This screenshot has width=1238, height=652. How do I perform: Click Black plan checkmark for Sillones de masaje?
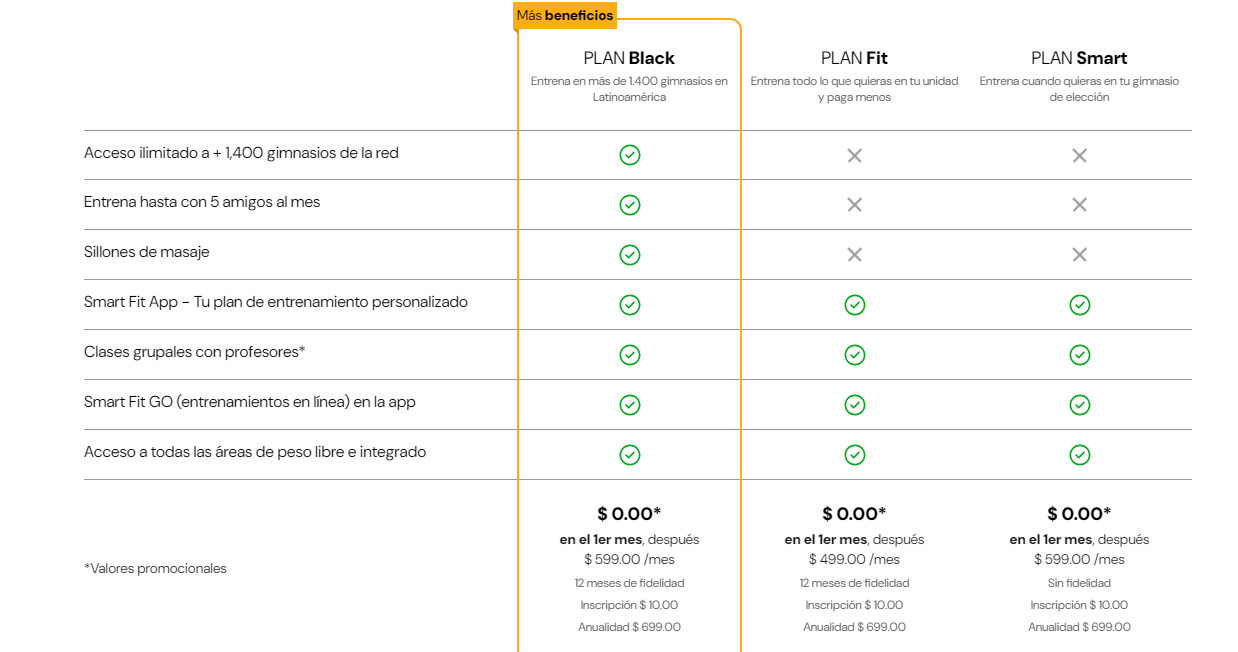[629, 255]
